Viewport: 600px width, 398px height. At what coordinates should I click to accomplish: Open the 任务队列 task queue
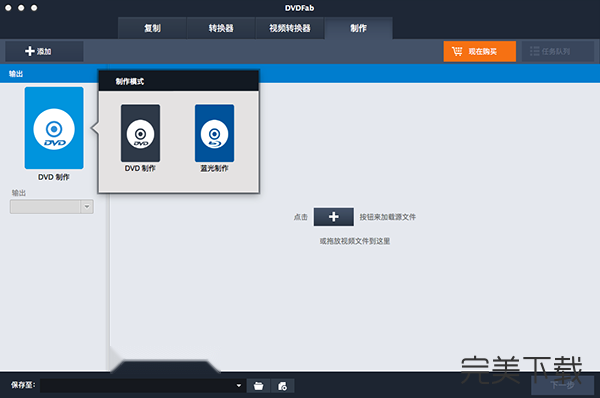(558, 51)
